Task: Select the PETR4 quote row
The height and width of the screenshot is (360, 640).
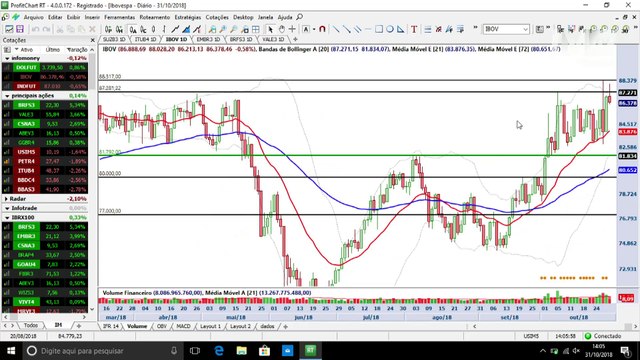Action: (x=45, y=161)
